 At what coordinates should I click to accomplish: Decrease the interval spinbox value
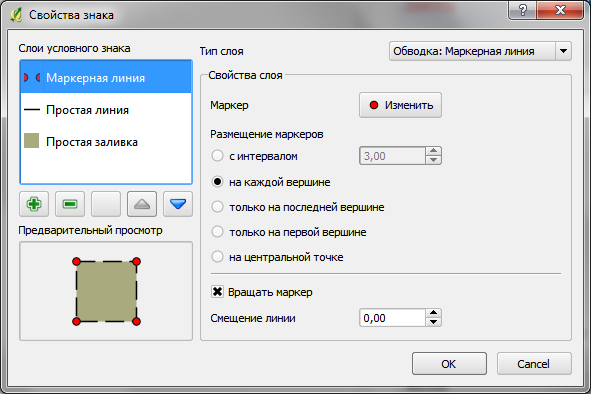tap(433, 160)
